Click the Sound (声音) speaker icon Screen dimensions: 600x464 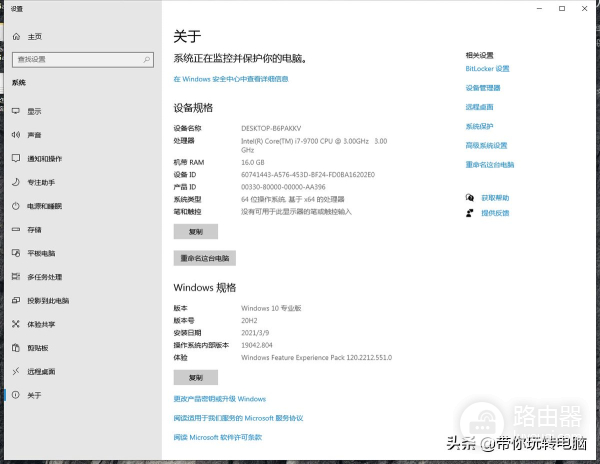pyautogui.click(x=16, y=135)
